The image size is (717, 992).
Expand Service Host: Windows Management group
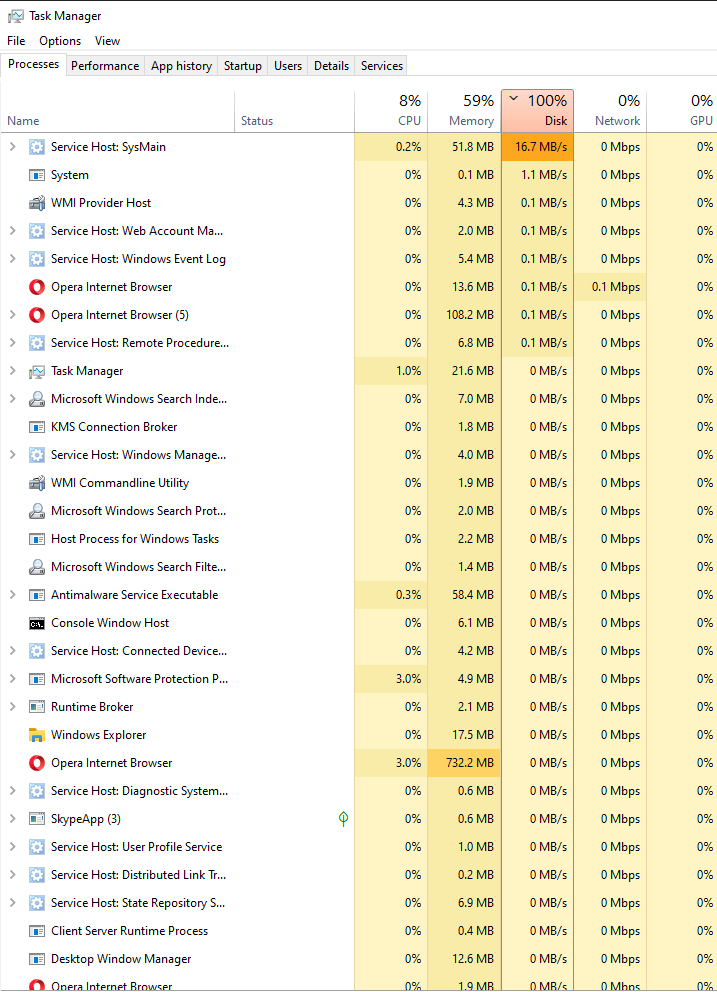13,455
